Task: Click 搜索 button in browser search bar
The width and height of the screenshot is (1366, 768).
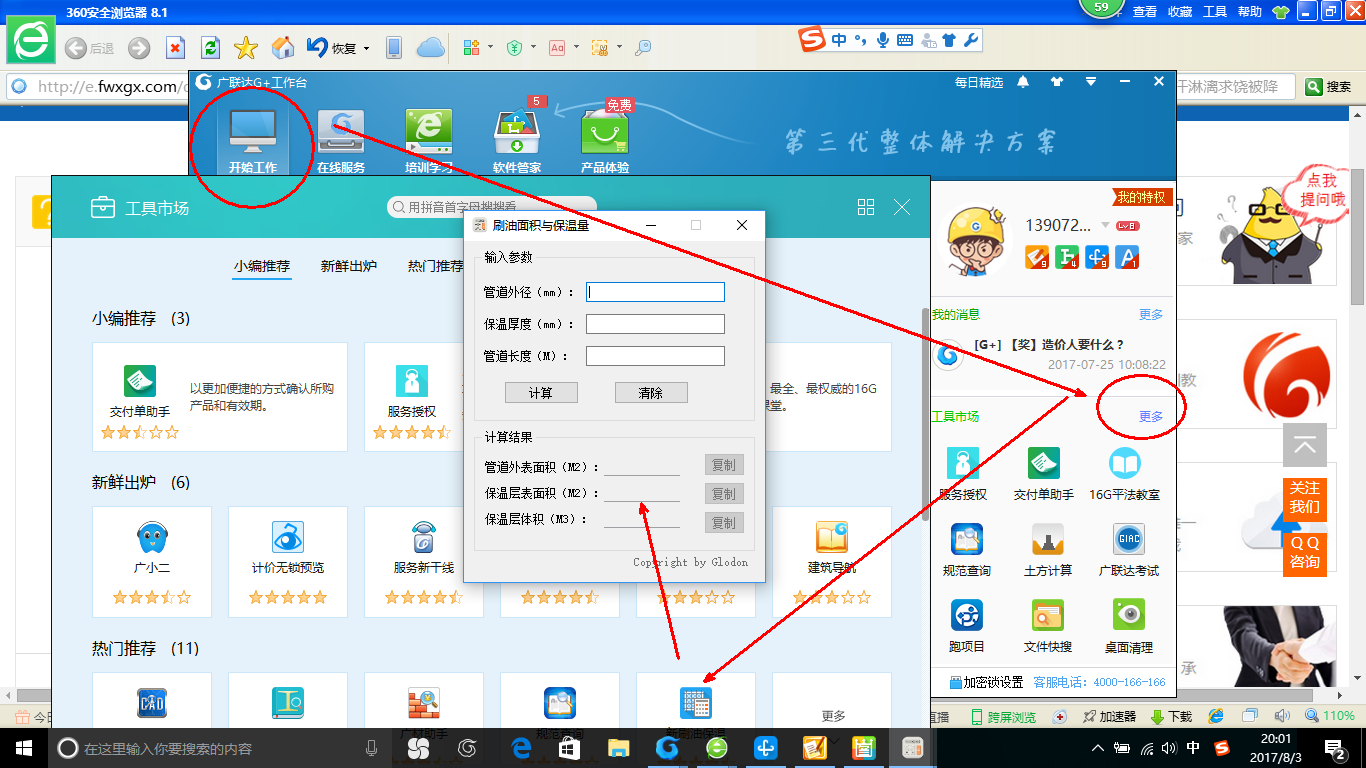Action: [1329, 87]
